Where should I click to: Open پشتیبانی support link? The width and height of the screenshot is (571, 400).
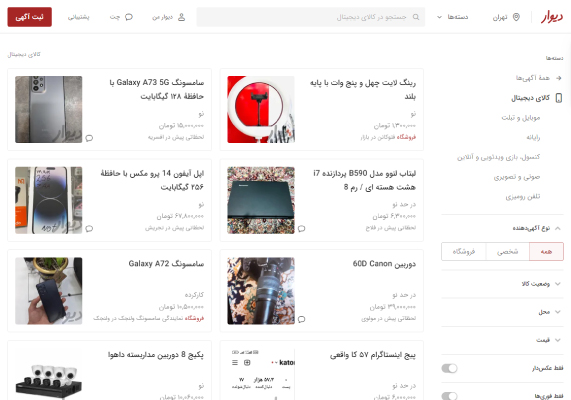[x=78, y=17]
